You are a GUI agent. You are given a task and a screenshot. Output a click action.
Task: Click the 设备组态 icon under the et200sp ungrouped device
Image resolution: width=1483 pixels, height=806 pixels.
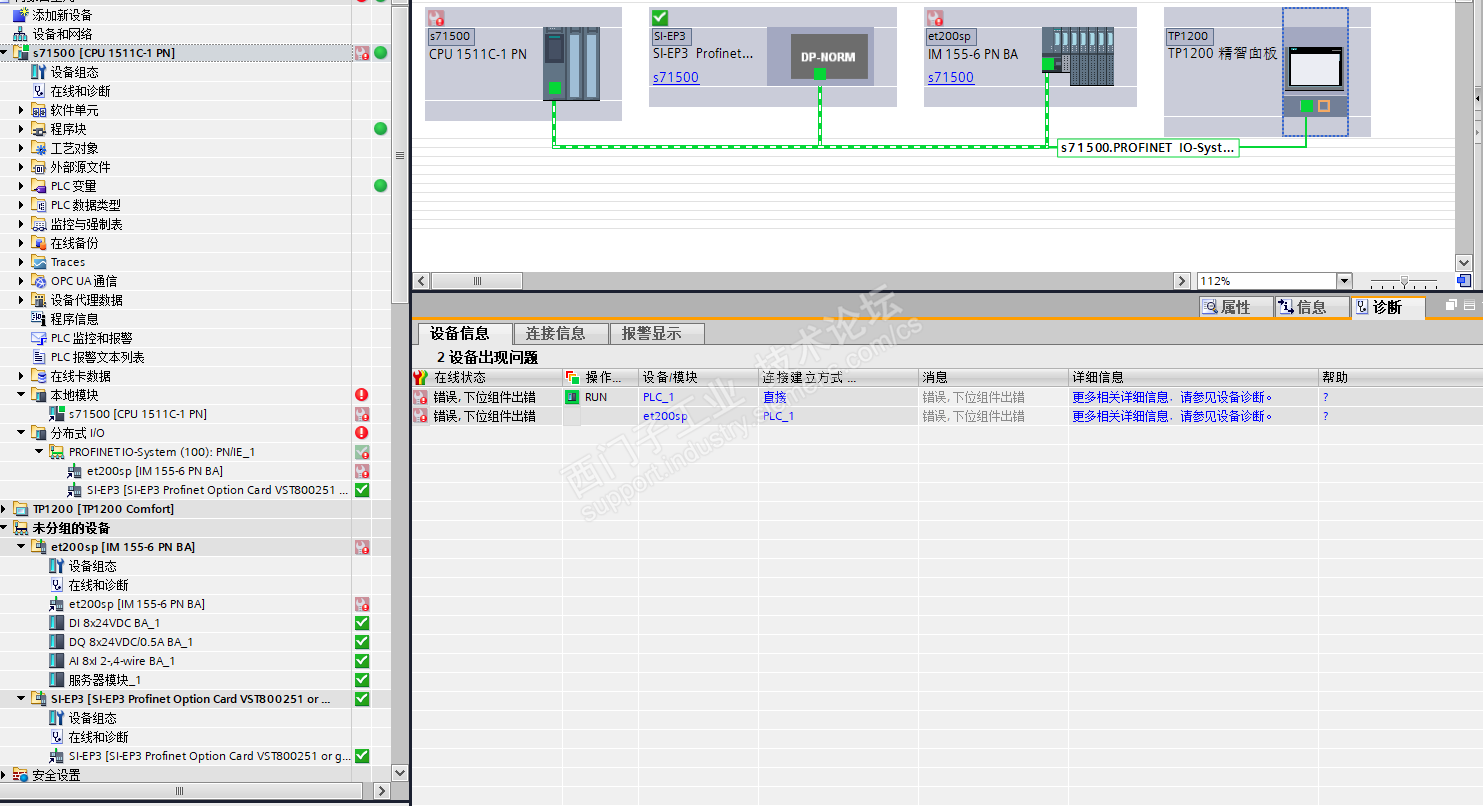click(58, 566)
